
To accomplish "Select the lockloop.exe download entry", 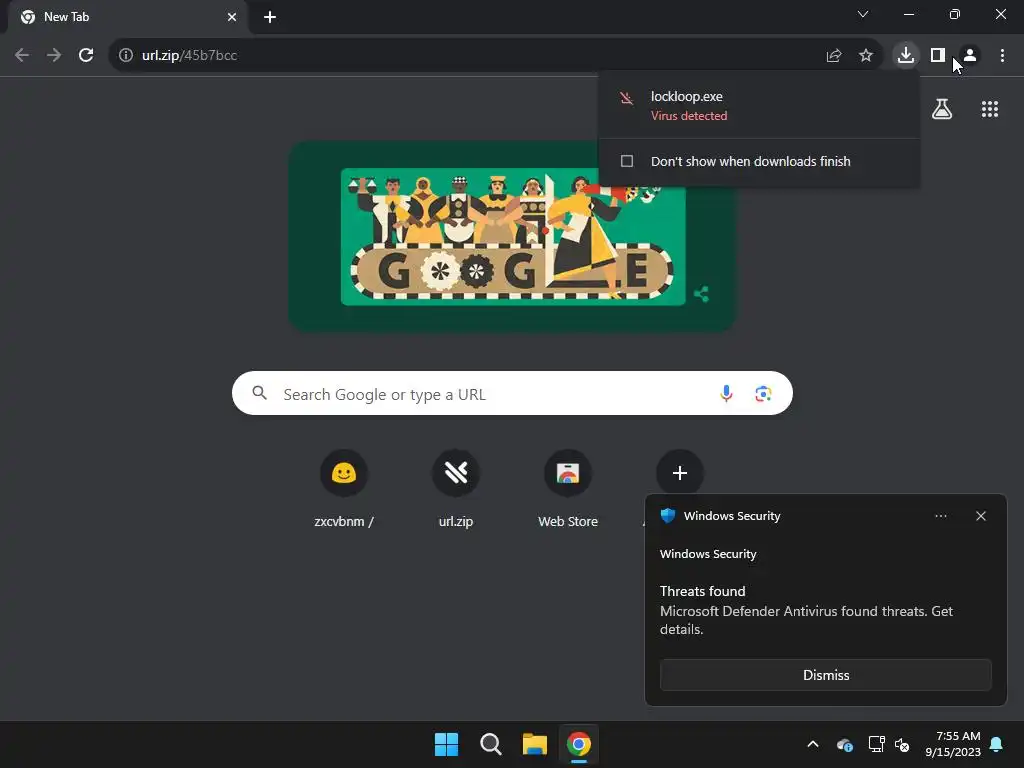I will 759,105.
